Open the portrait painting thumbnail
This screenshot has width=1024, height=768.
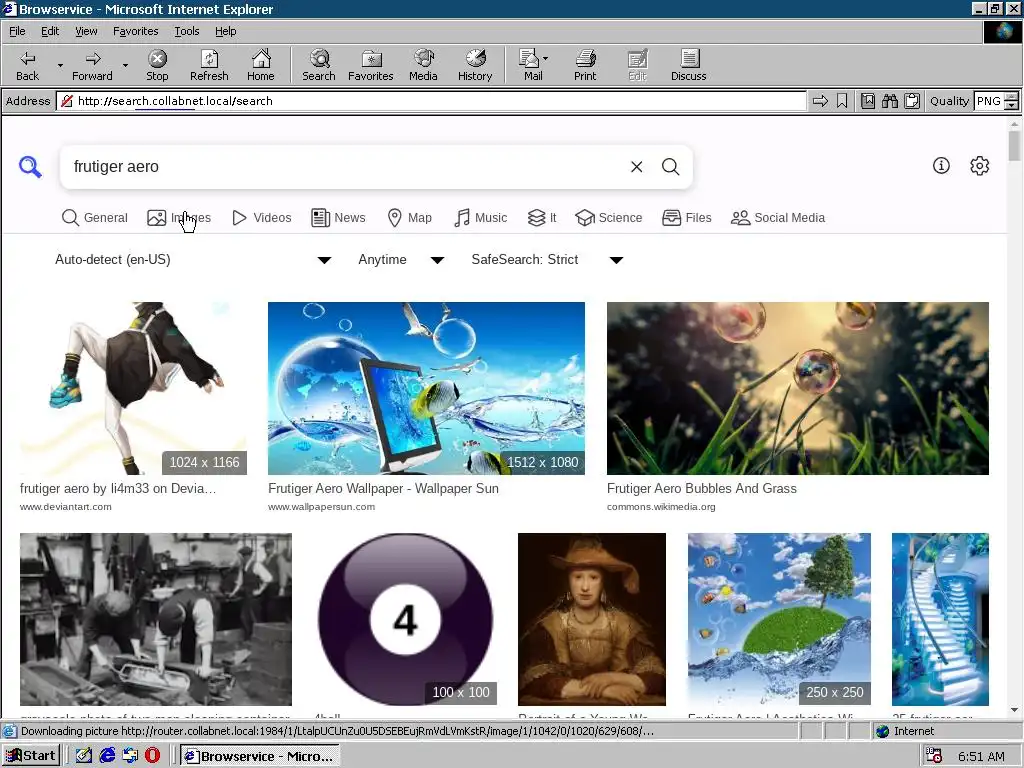pos(592,619)
